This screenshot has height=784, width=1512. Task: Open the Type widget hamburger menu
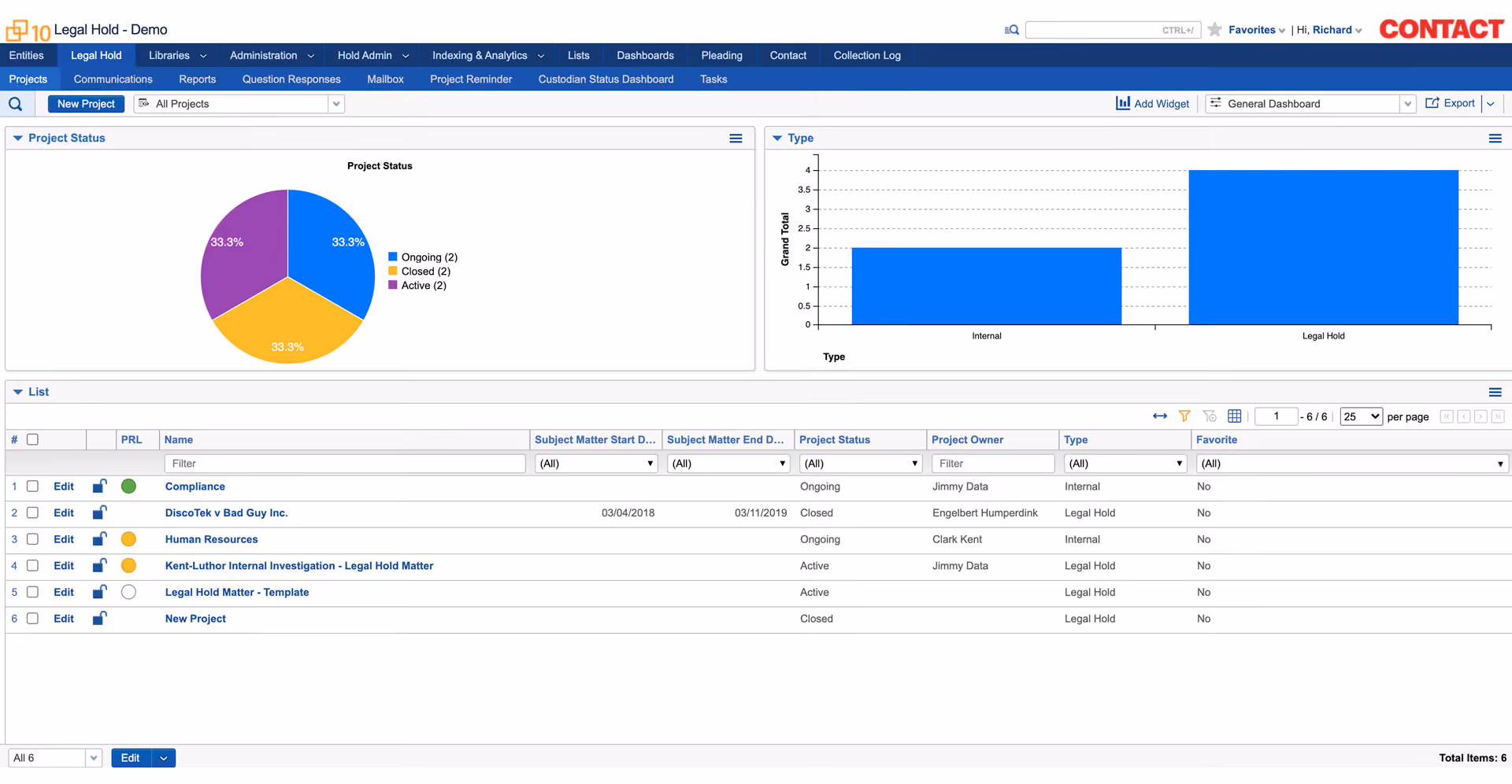[x=1495, y=139]
